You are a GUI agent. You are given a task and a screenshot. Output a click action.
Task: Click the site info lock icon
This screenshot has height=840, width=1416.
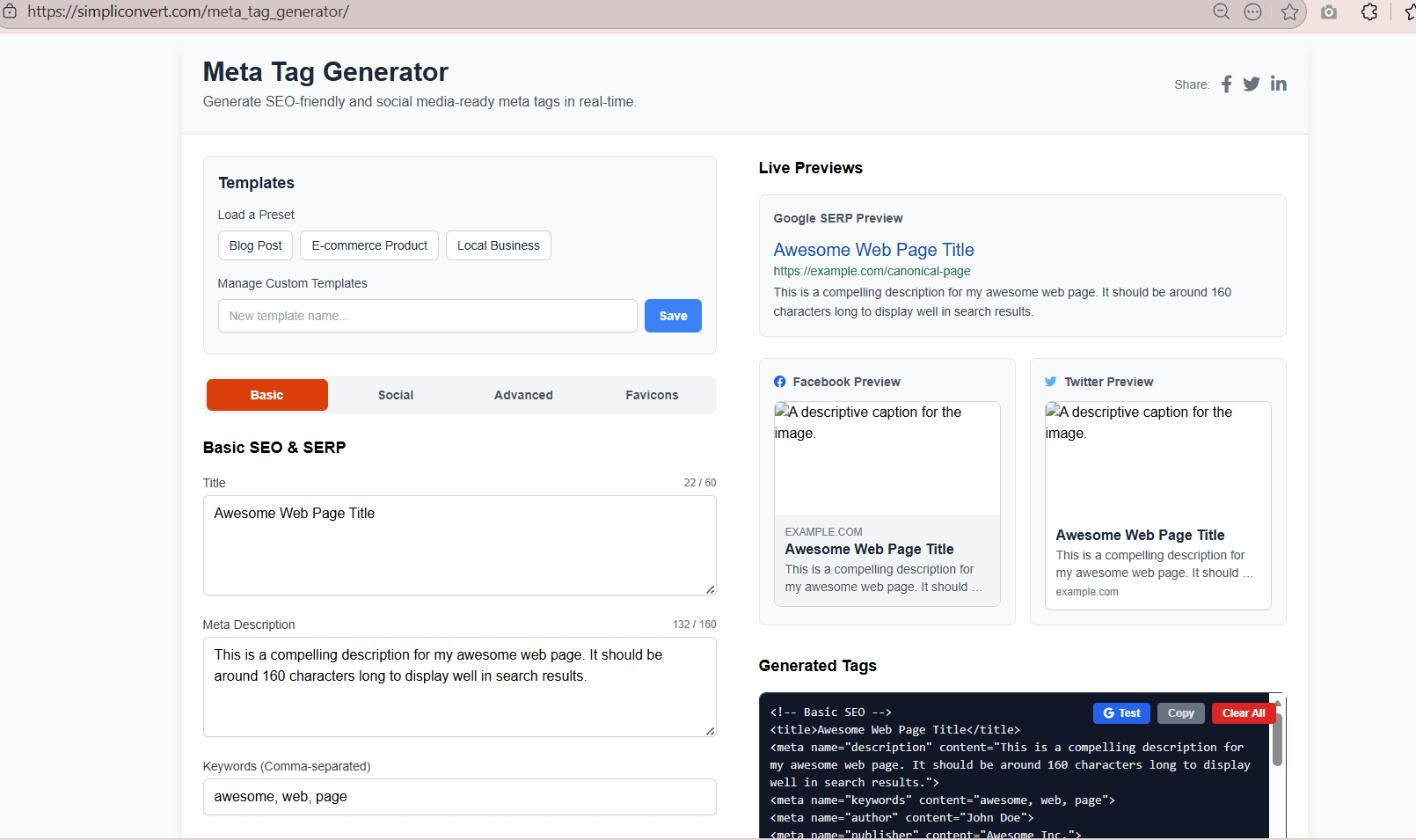point(11,11)
